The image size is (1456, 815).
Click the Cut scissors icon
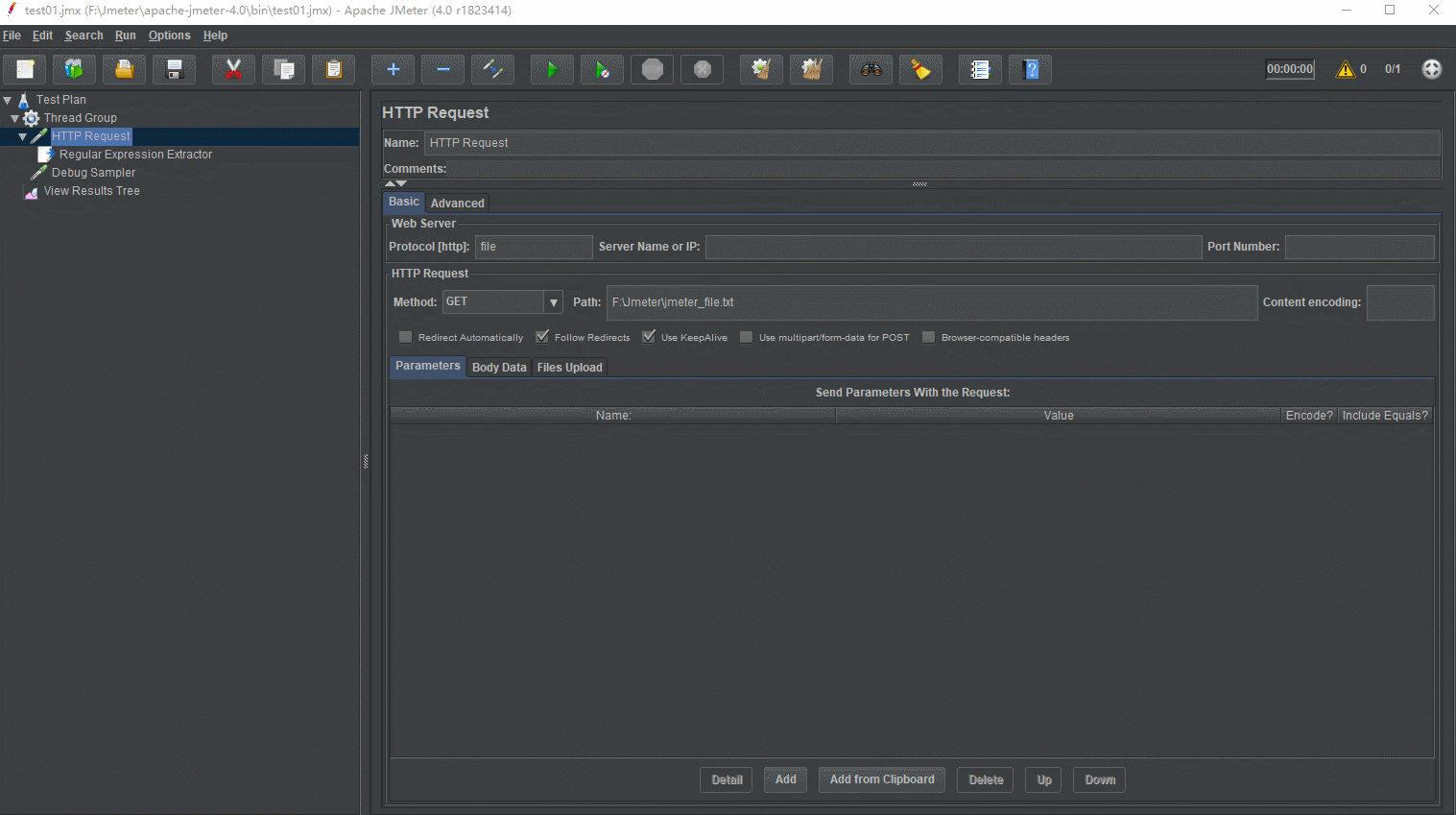pos(233,69)
